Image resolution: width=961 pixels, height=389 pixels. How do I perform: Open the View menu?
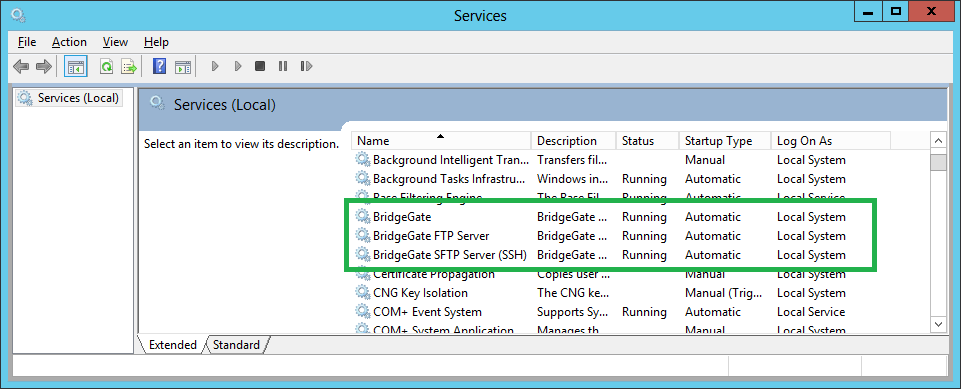pos(115,42)
